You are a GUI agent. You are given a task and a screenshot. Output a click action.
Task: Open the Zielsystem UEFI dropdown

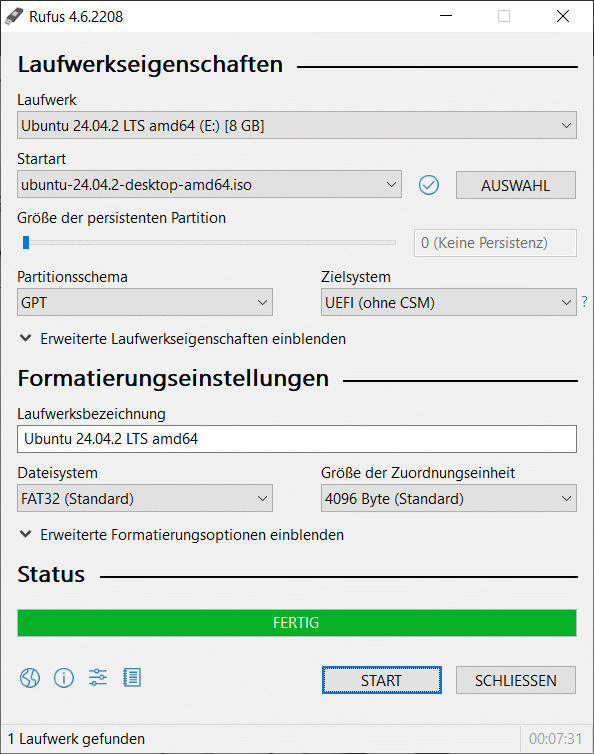tap(449, 302)
